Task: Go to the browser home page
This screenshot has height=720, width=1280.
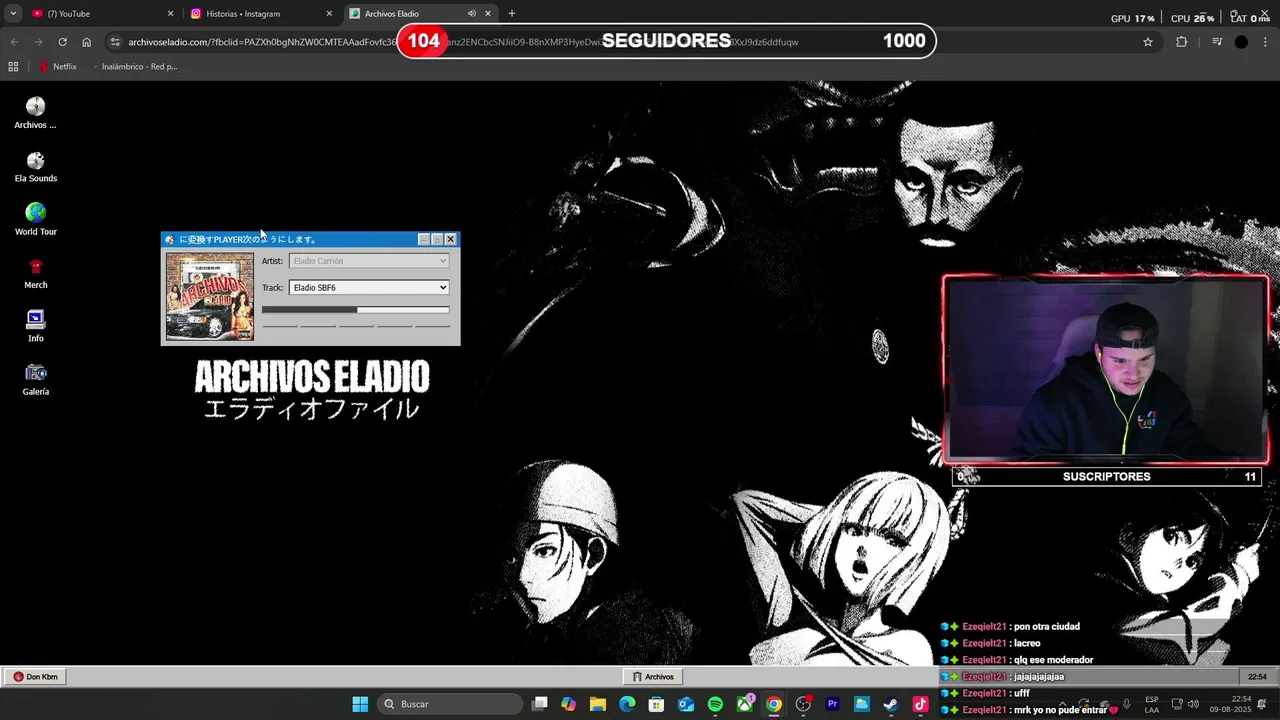Action: [87, 42]
